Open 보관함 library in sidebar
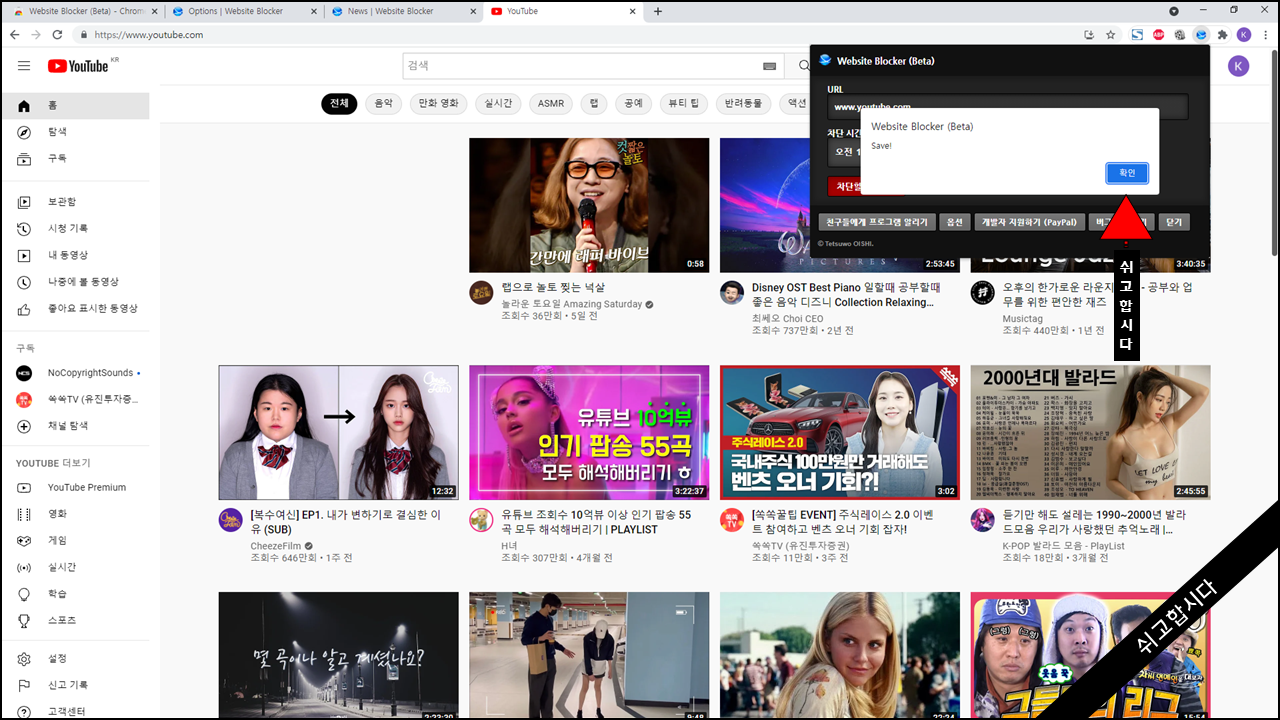The image size is (1280, 720). [75, 202]
